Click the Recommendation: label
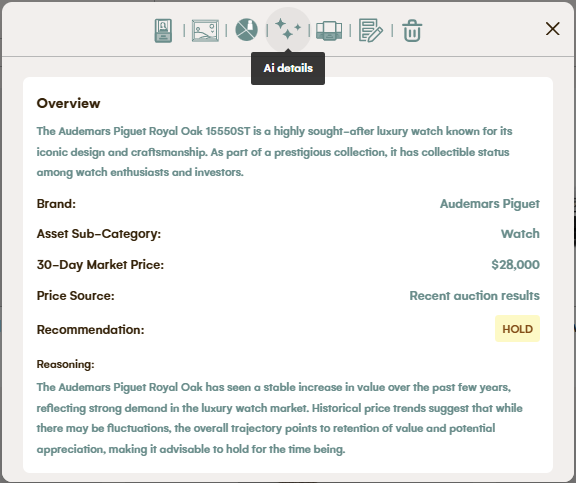This screenshot has width=576, height=483. pyautogui.click(x=90, y=329)
